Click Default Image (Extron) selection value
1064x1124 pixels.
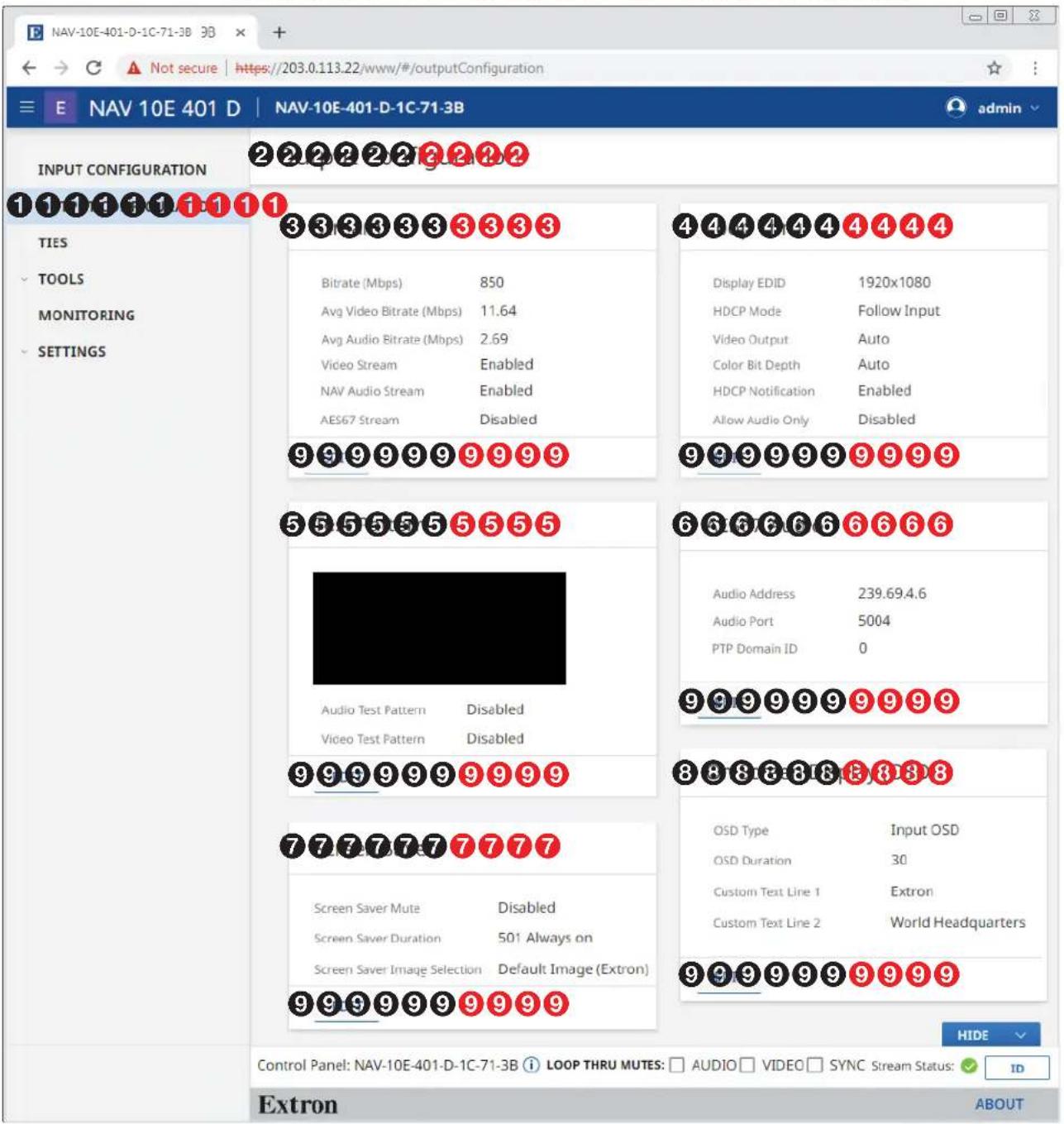pyautogui.click(x=573, y=969)
